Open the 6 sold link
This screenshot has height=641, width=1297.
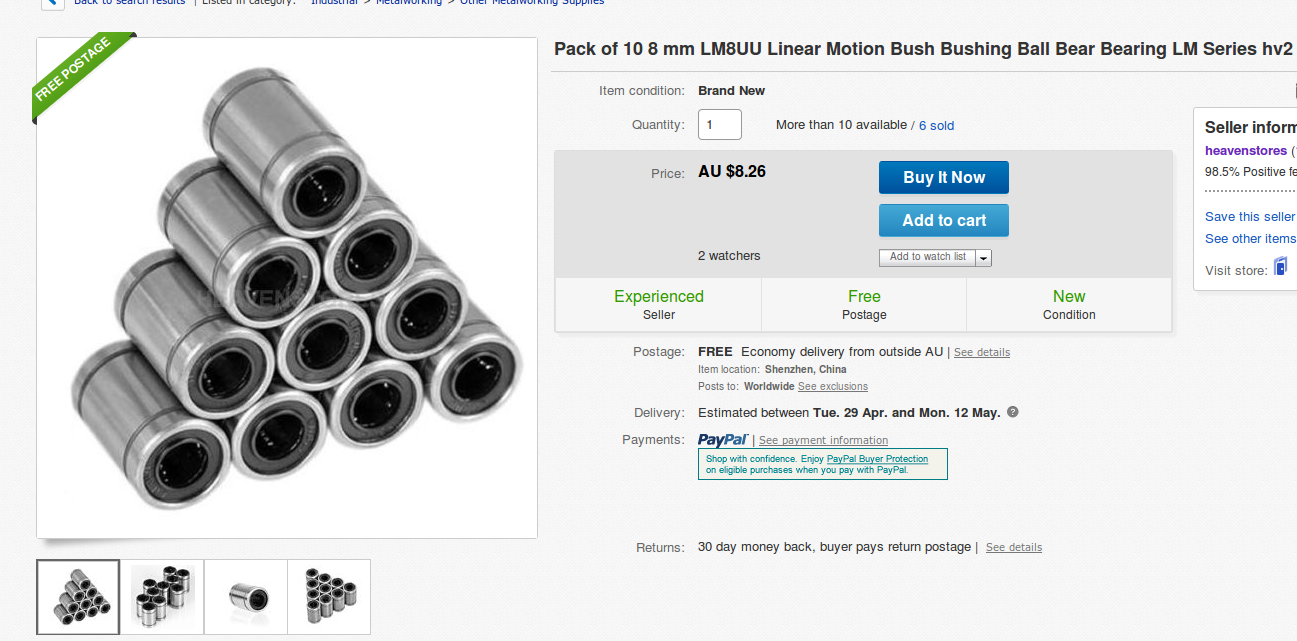click(x=936, y=126)
